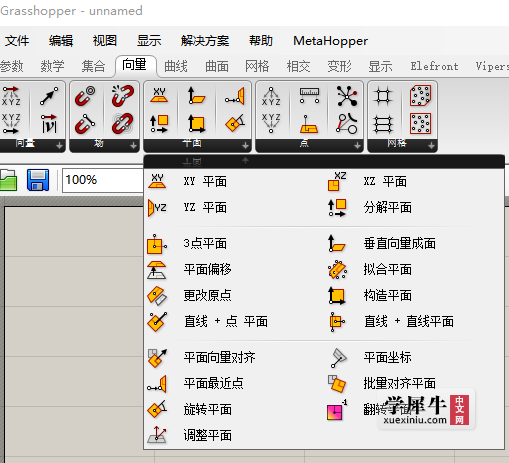Screen dimensions: 509x463
Task: Open the 帮助 menu
Action: (x=261, y=41)
